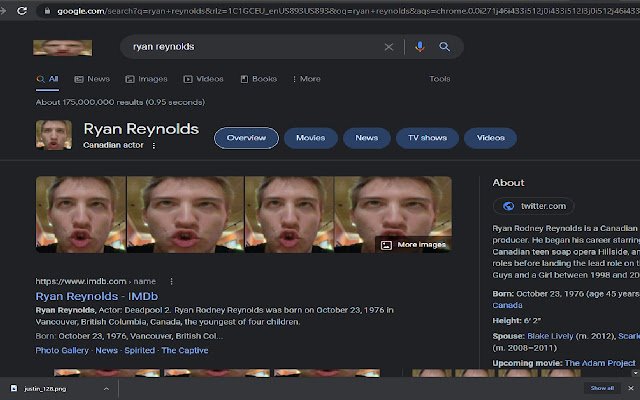The width and height of the screenshot is (640, 400).
Task: Click the More images button
Action: 413,245
